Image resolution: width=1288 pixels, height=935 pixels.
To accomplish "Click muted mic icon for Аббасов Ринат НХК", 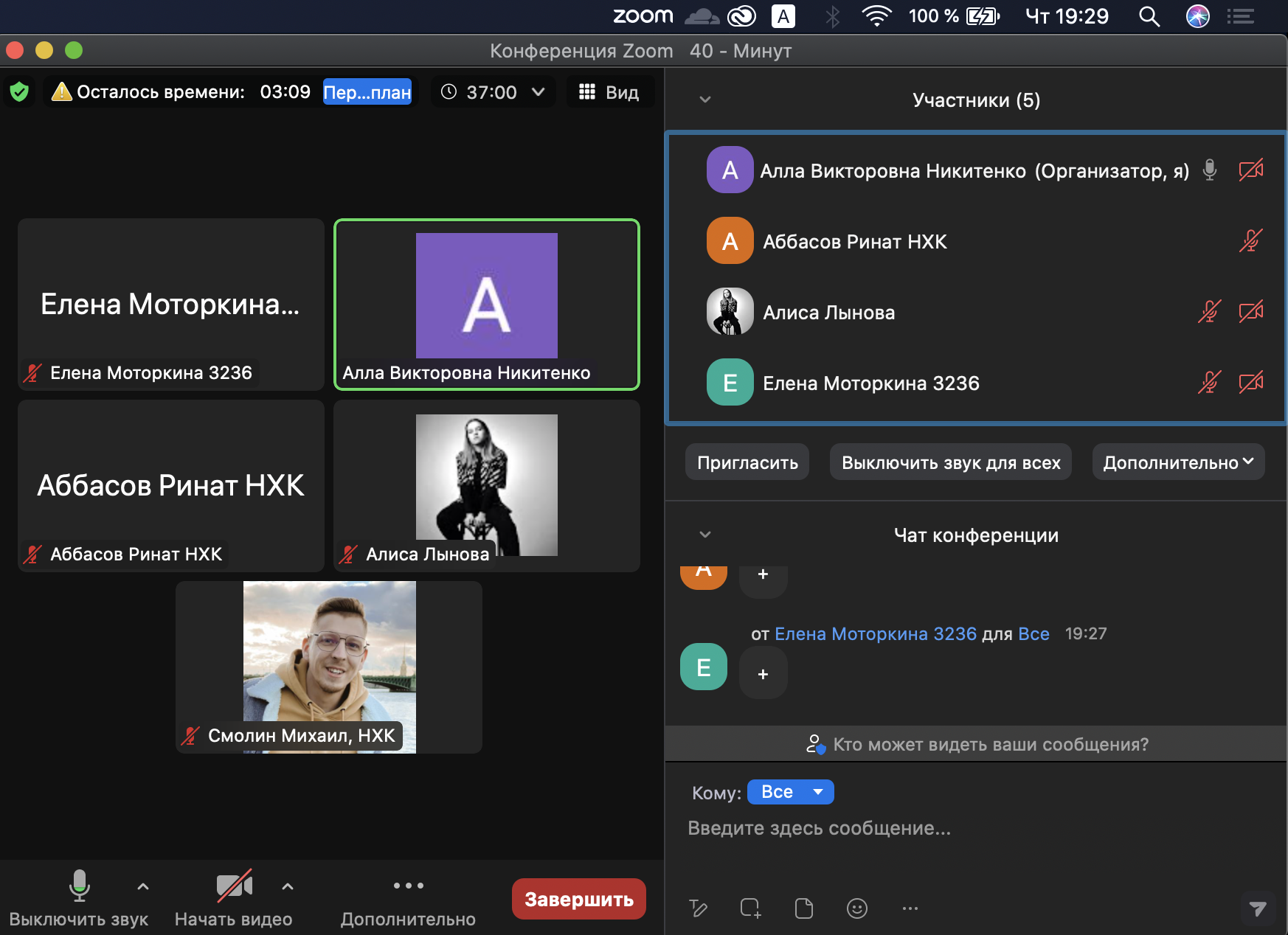I will [x=1251, y=241].
